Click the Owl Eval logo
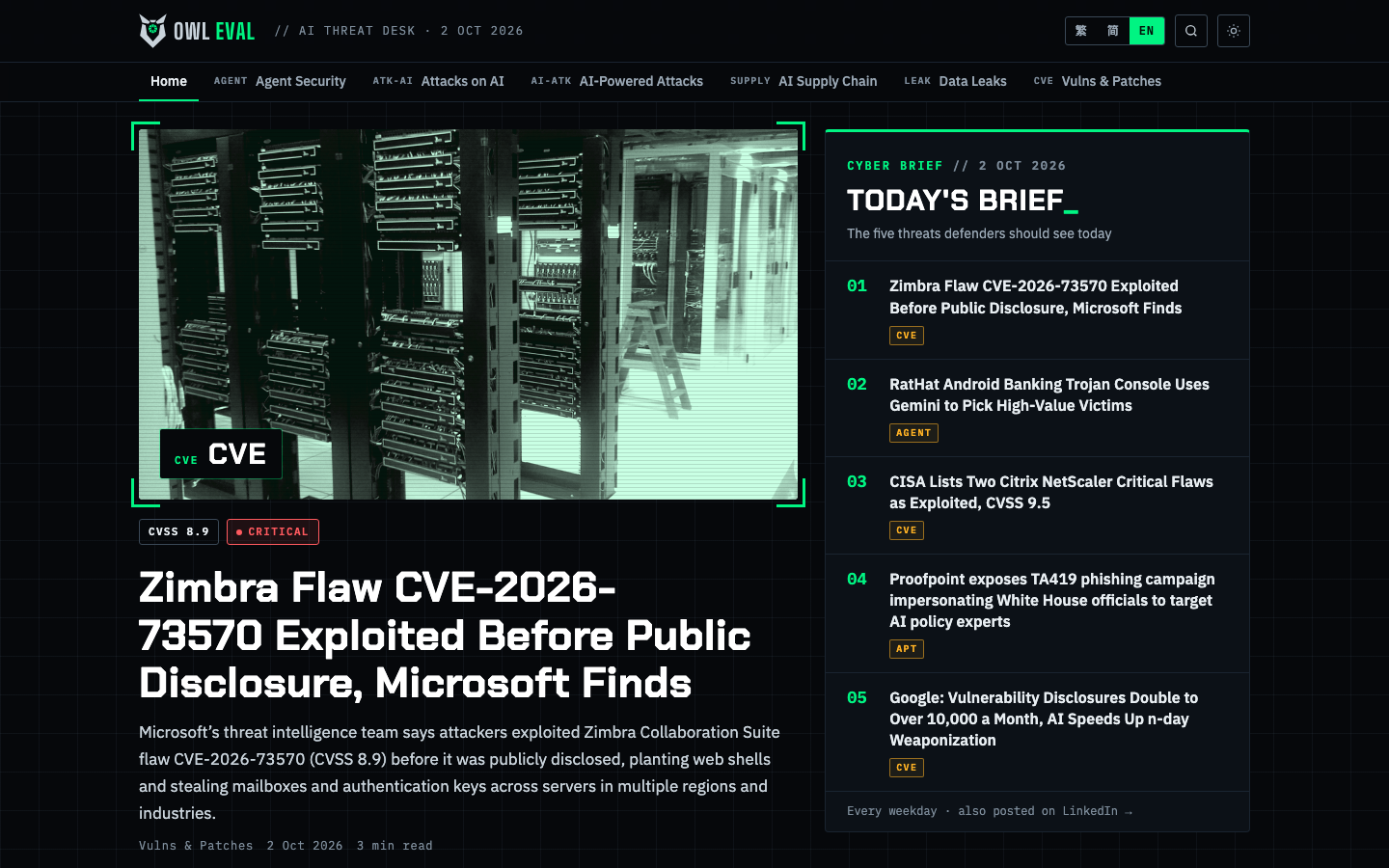Image resolution: width=1389 pixels, height=868 pixels. [x=197, y=31]
